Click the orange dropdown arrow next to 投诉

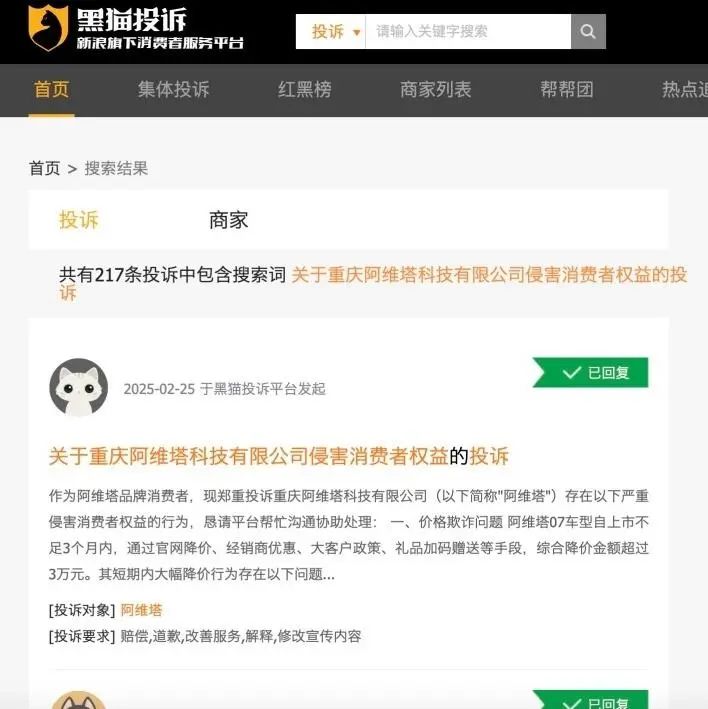(x=357, y=33)
